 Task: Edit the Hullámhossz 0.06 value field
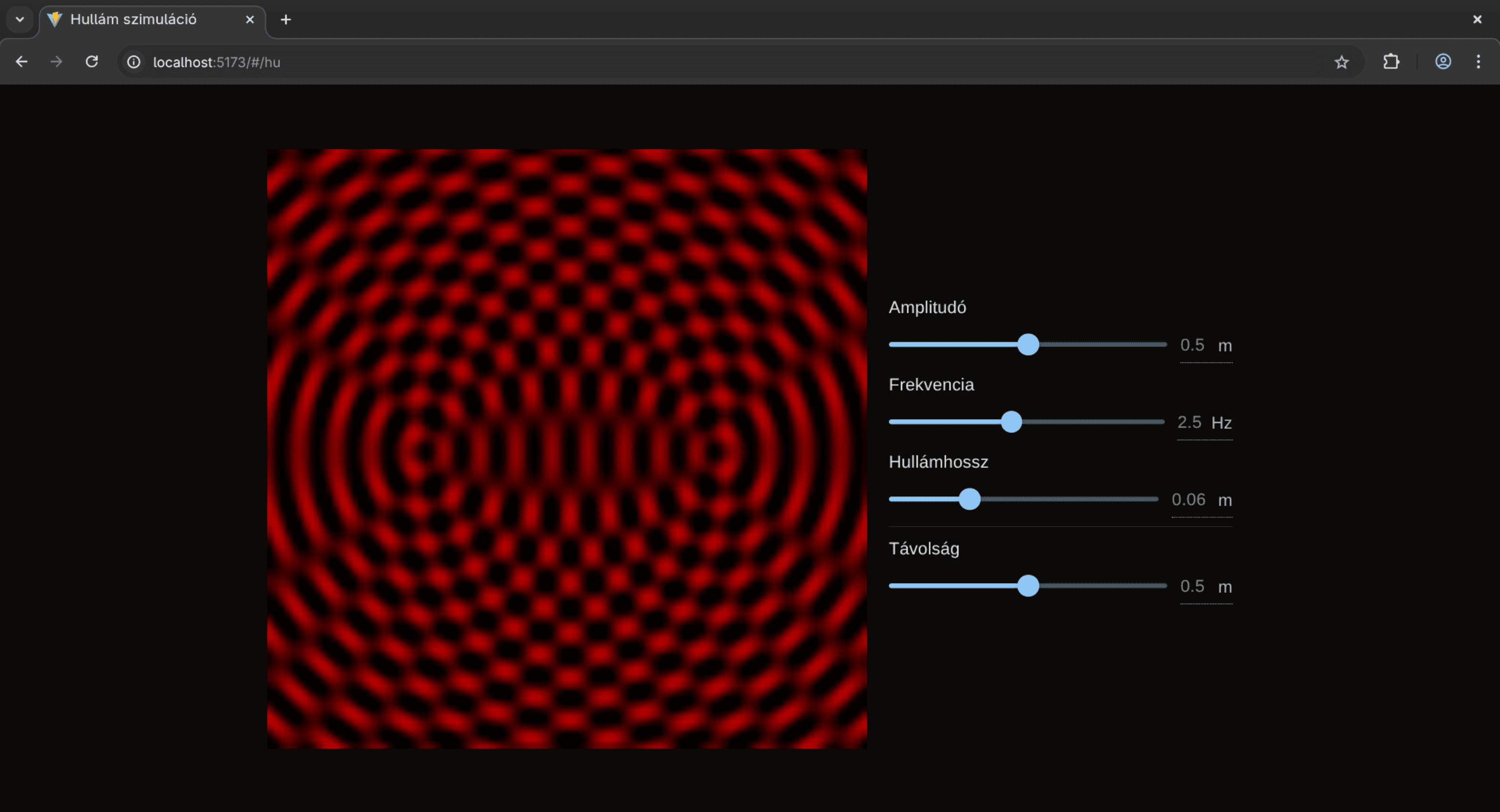[x=1188, y=500]
